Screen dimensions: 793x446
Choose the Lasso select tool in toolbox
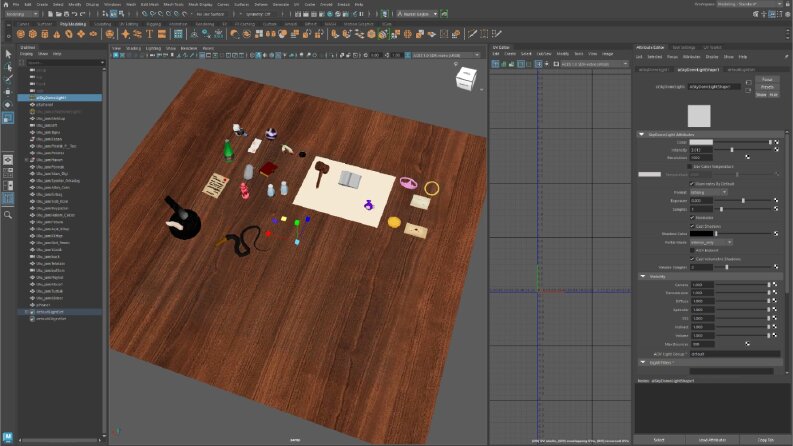(8, 66)
